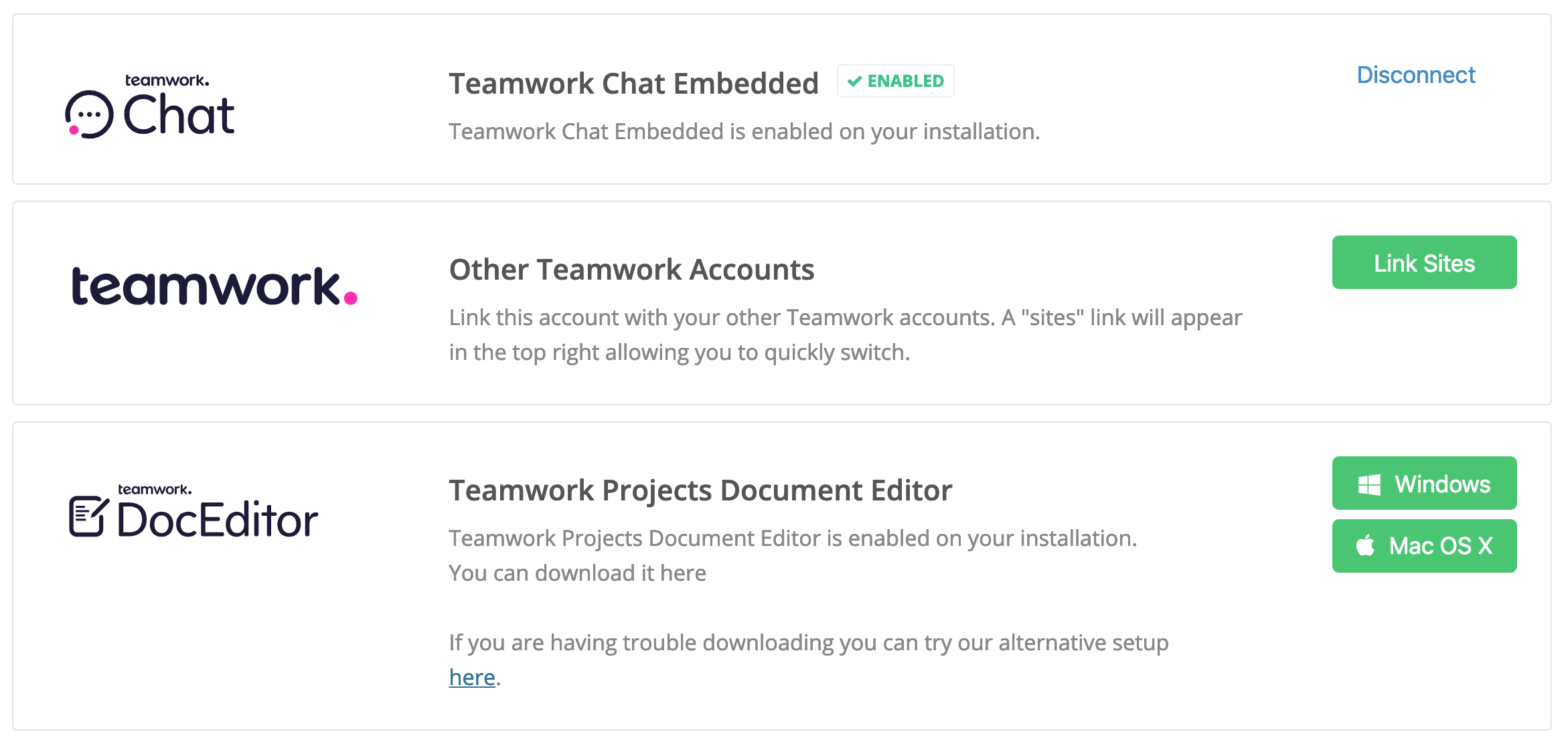1568x744 pixels.
Task: Click the Chat Embedded enabled description text
Action: pos(744,131)
